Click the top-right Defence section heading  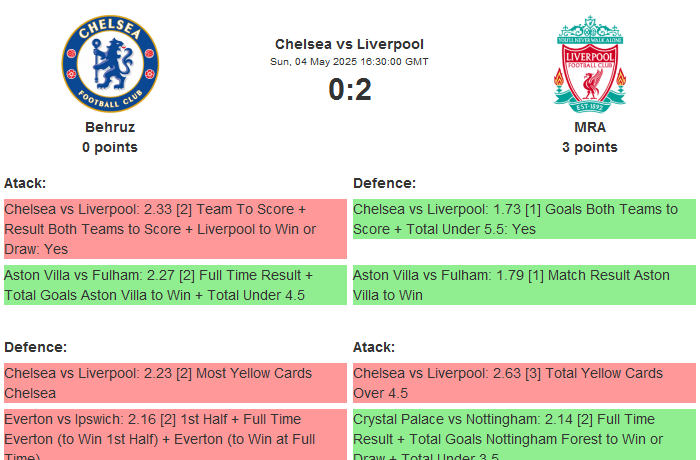[x=384, y=183]
